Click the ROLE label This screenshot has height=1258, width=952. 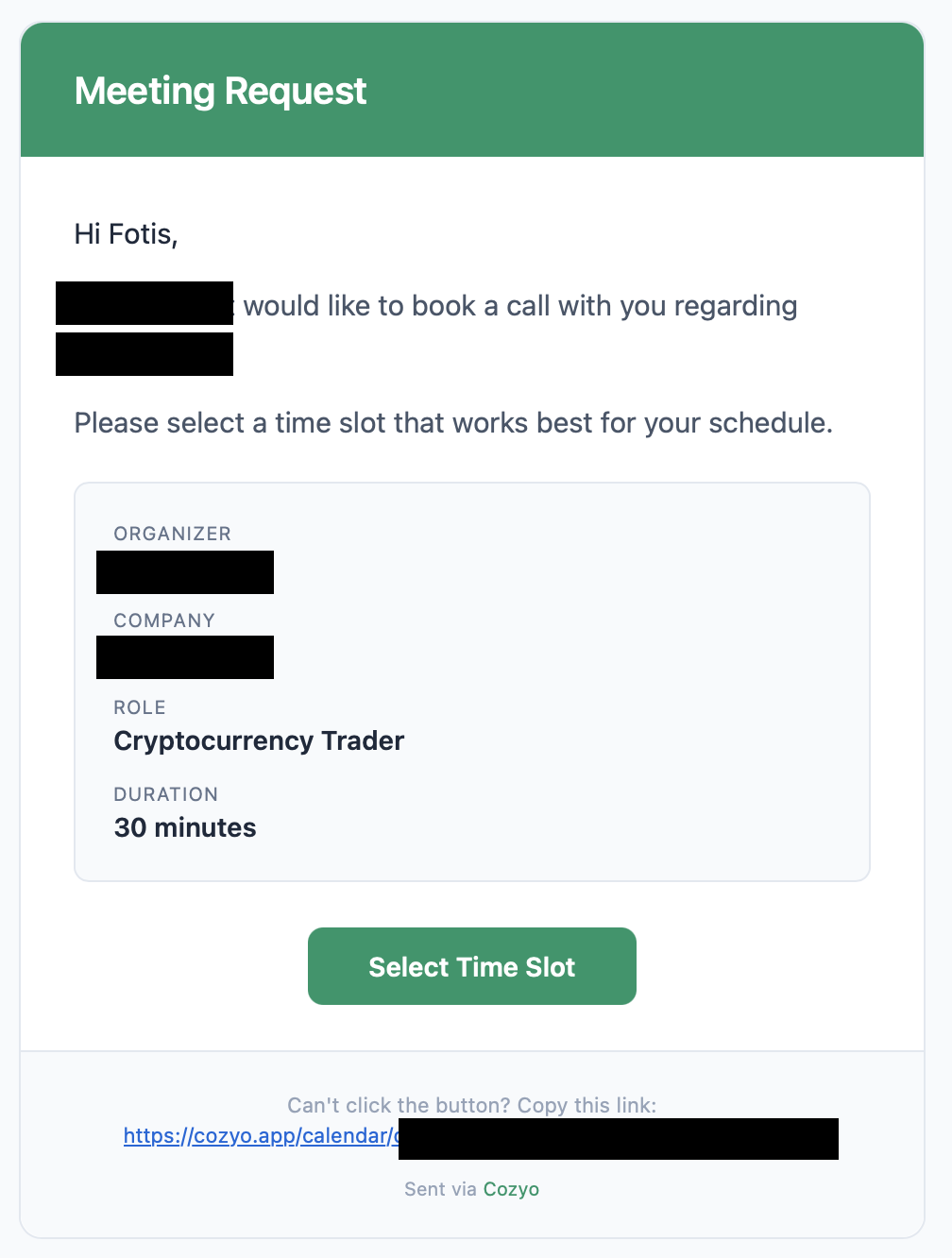140,707
